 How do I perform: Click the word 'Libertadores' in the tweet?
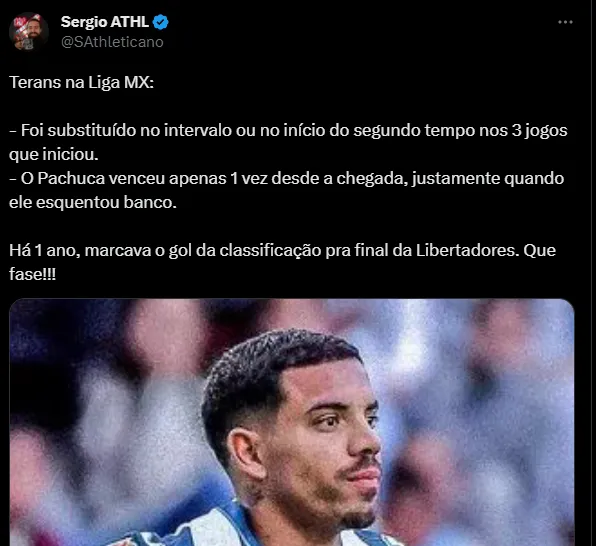pos(467,250)
